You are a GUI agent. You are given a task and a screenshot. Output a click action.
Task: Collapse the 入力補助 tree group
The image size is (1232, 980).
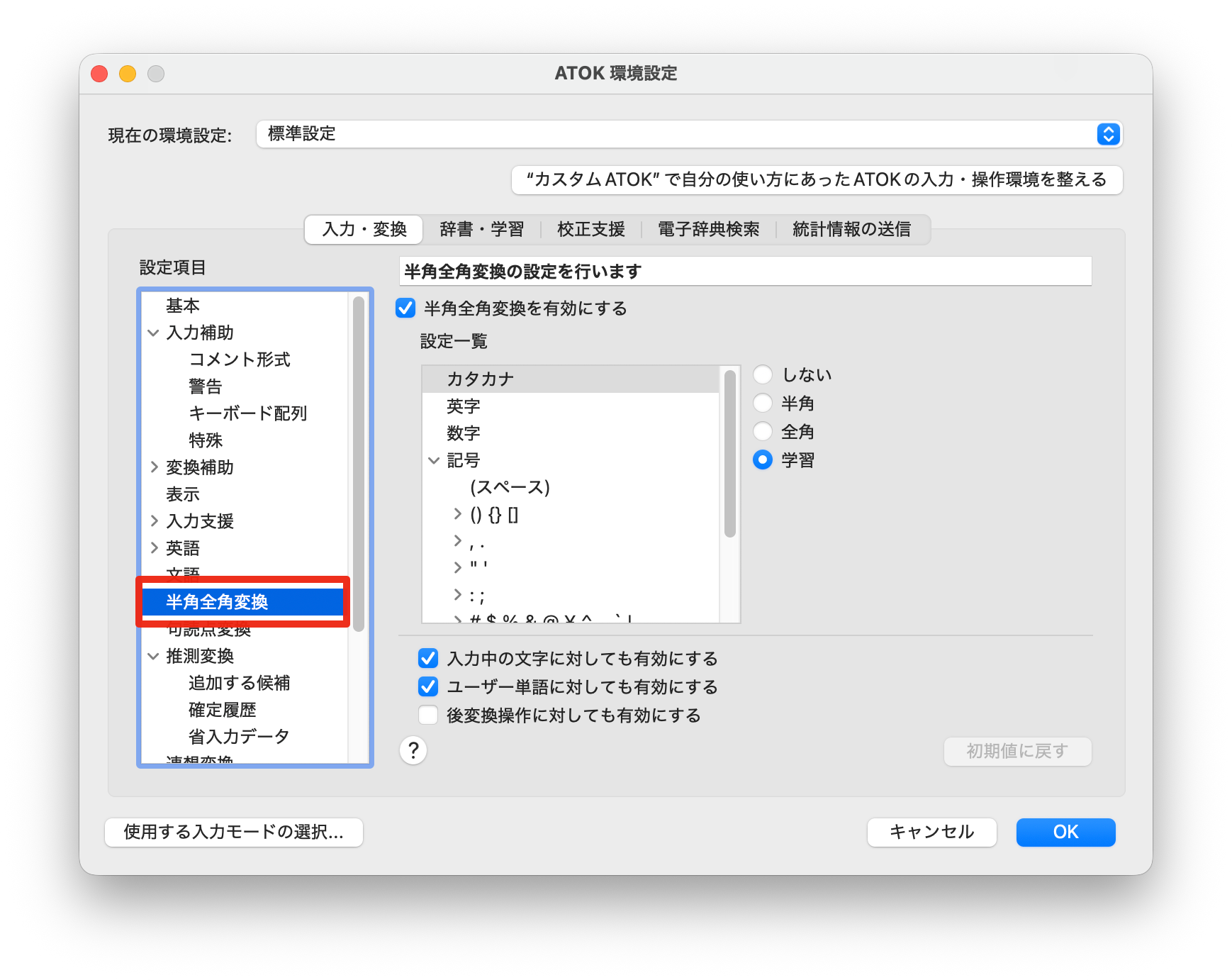[x=153, y=333]
